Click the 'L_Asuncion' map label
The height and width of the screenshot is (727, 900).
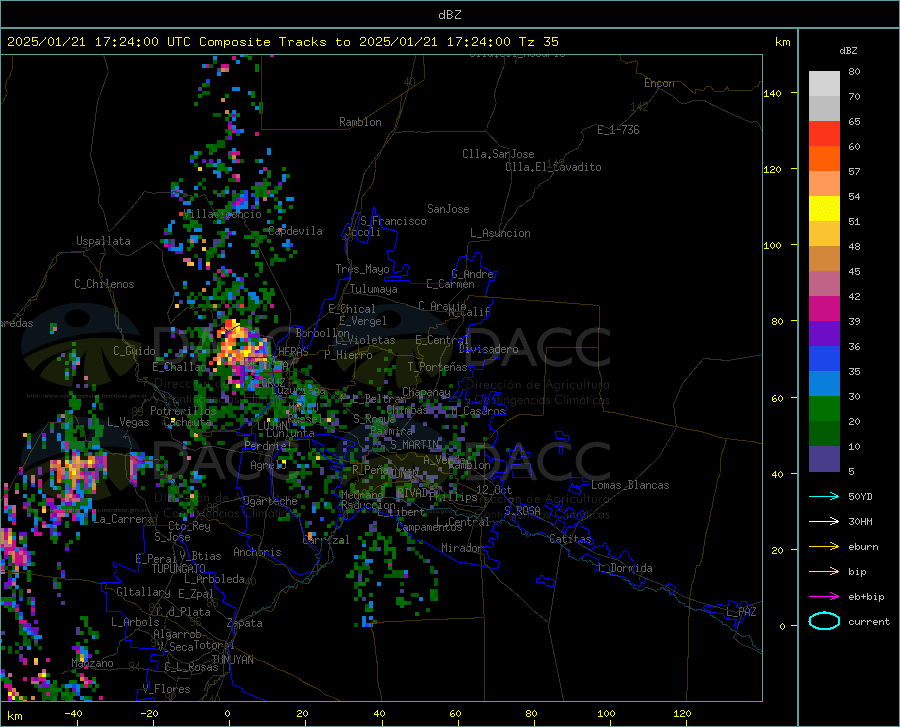tap(500, 233)
